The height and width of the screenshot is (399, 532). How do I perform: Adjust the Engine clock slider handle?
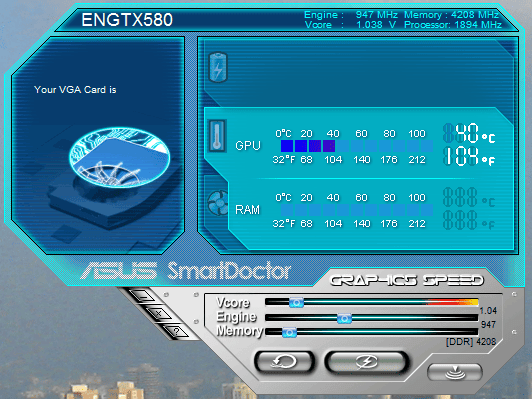344,319
